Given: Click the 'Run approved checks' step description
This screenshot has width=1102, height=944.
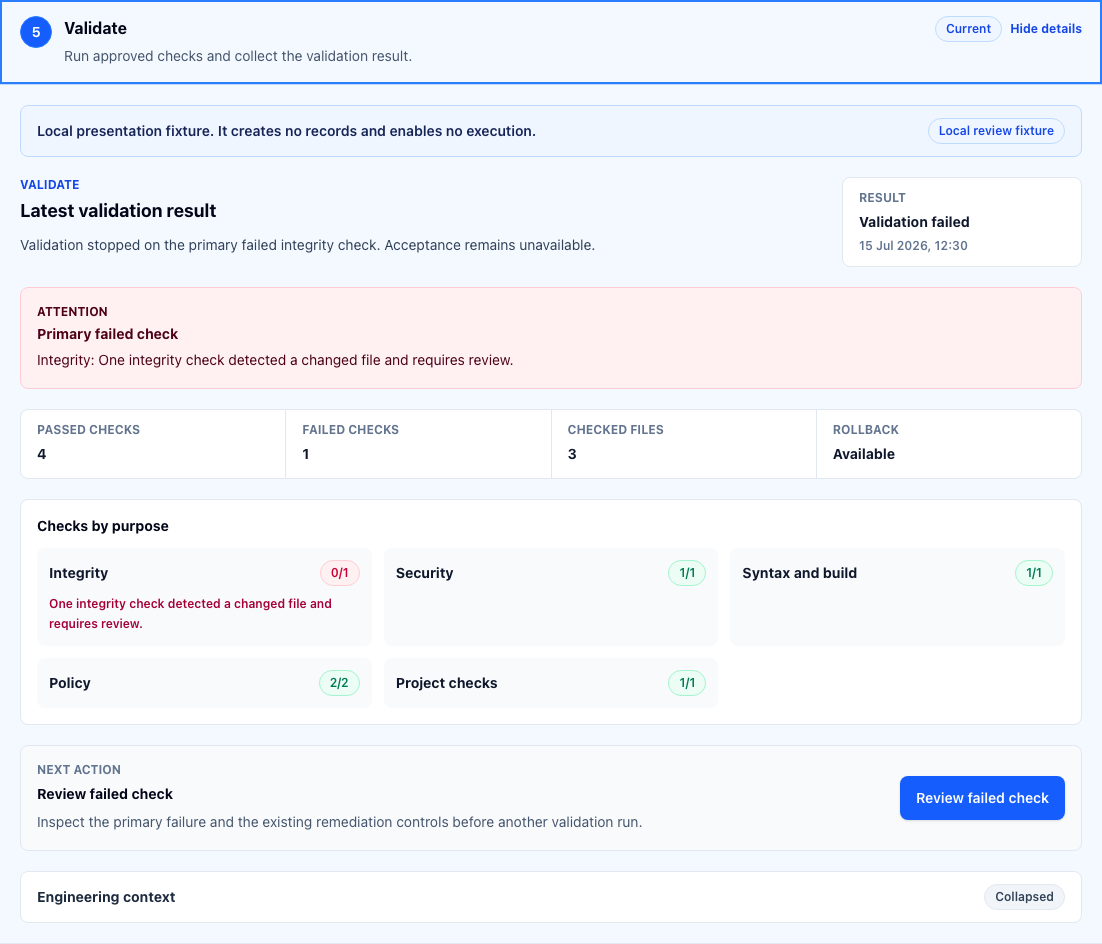Looking at the screenshot, I should click(x=238, y=56).
